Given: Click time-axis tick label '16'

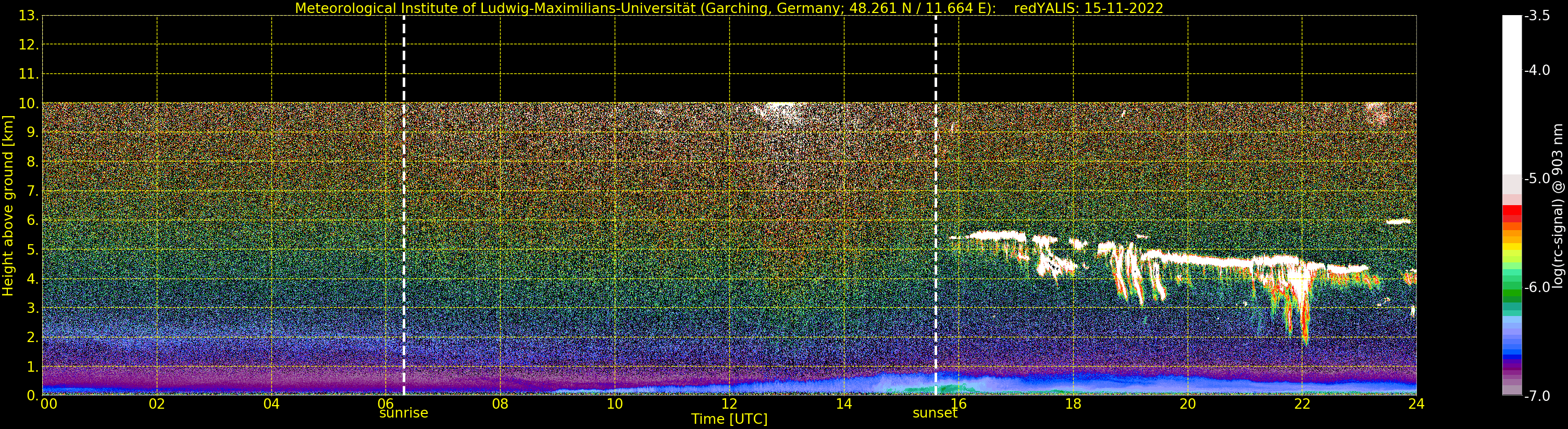Looking at the screenshot, I should pos(959,404).
